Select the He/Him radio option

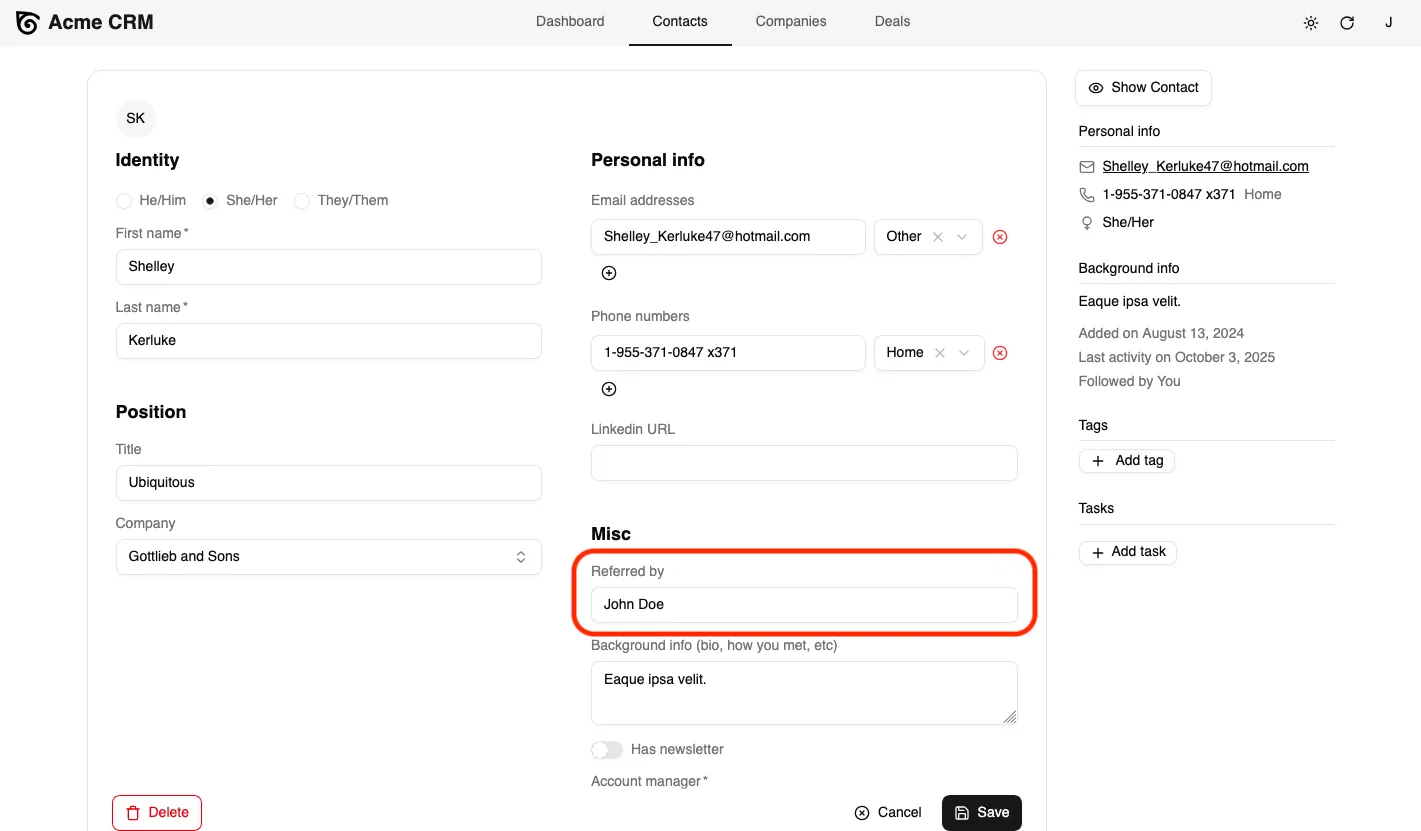(124, 201)
